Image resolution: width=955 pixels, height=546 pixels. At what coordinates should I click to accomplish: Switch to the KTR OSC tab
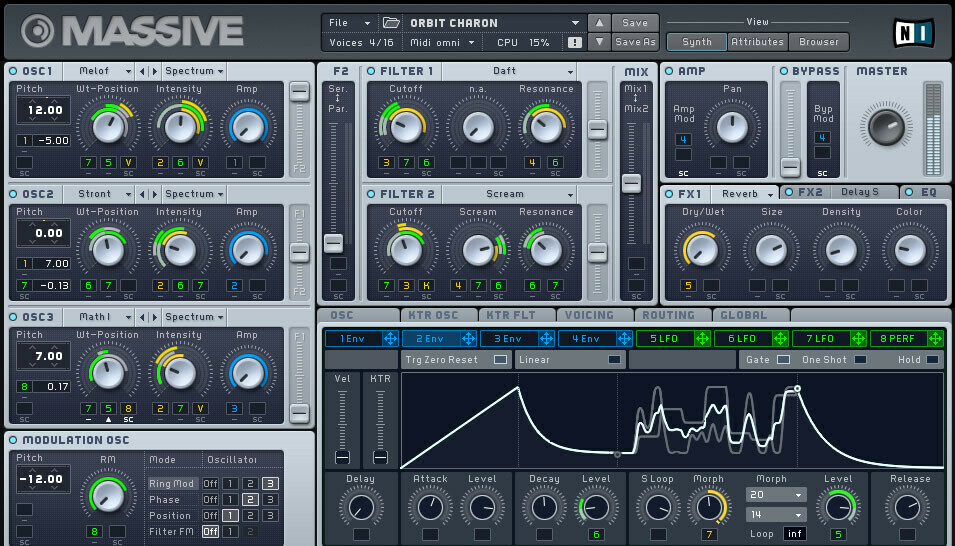tap(439, 316)
